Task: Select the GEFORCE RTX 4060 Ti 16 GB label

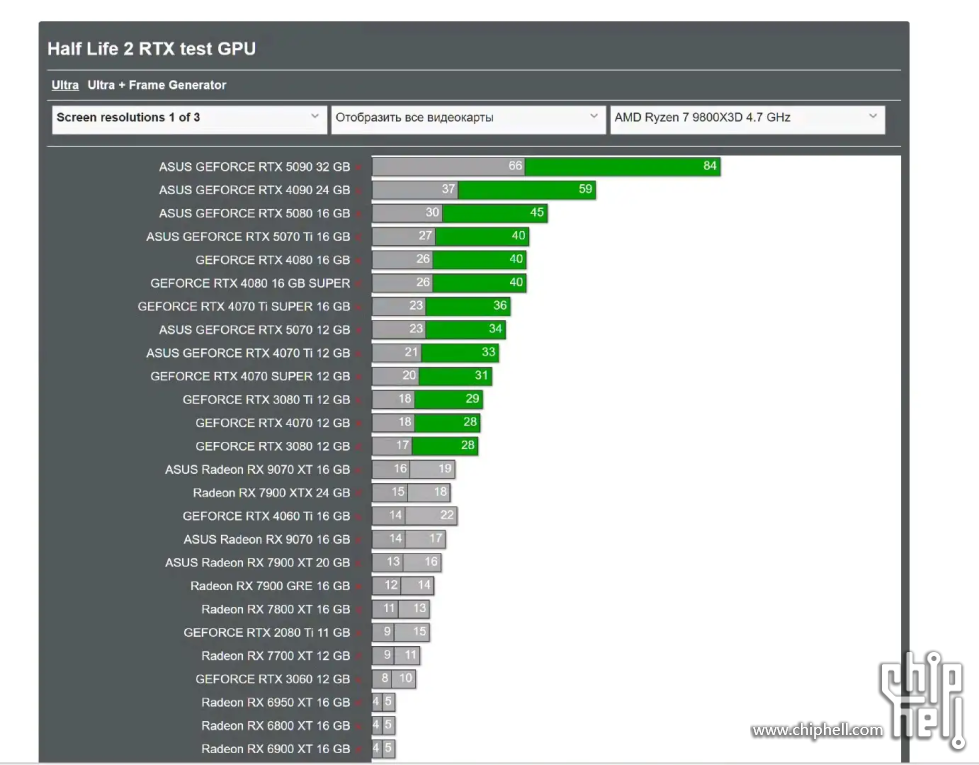Action: 267,516
